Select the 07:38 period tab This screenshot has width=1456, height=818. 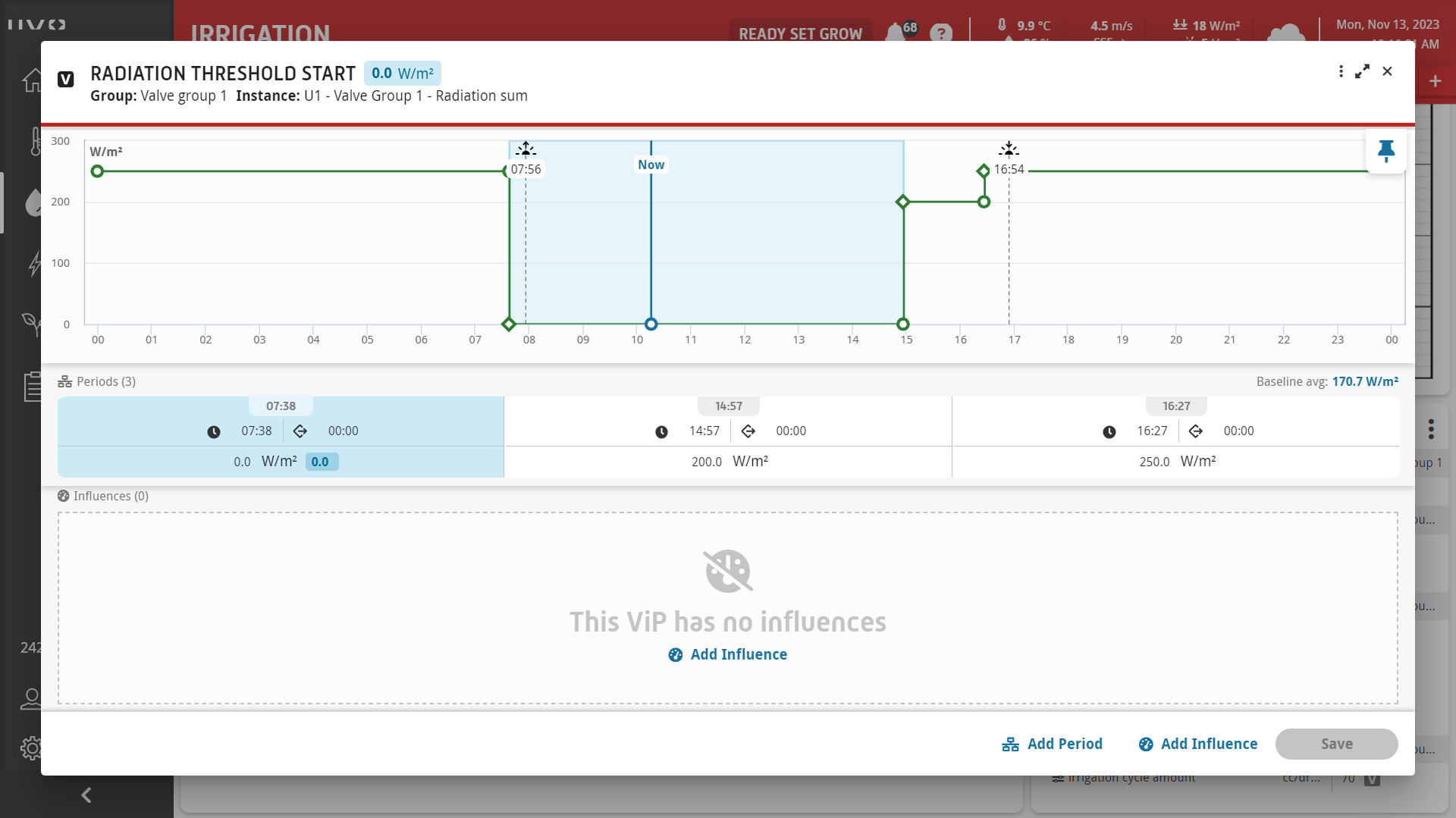pos(281,406)
